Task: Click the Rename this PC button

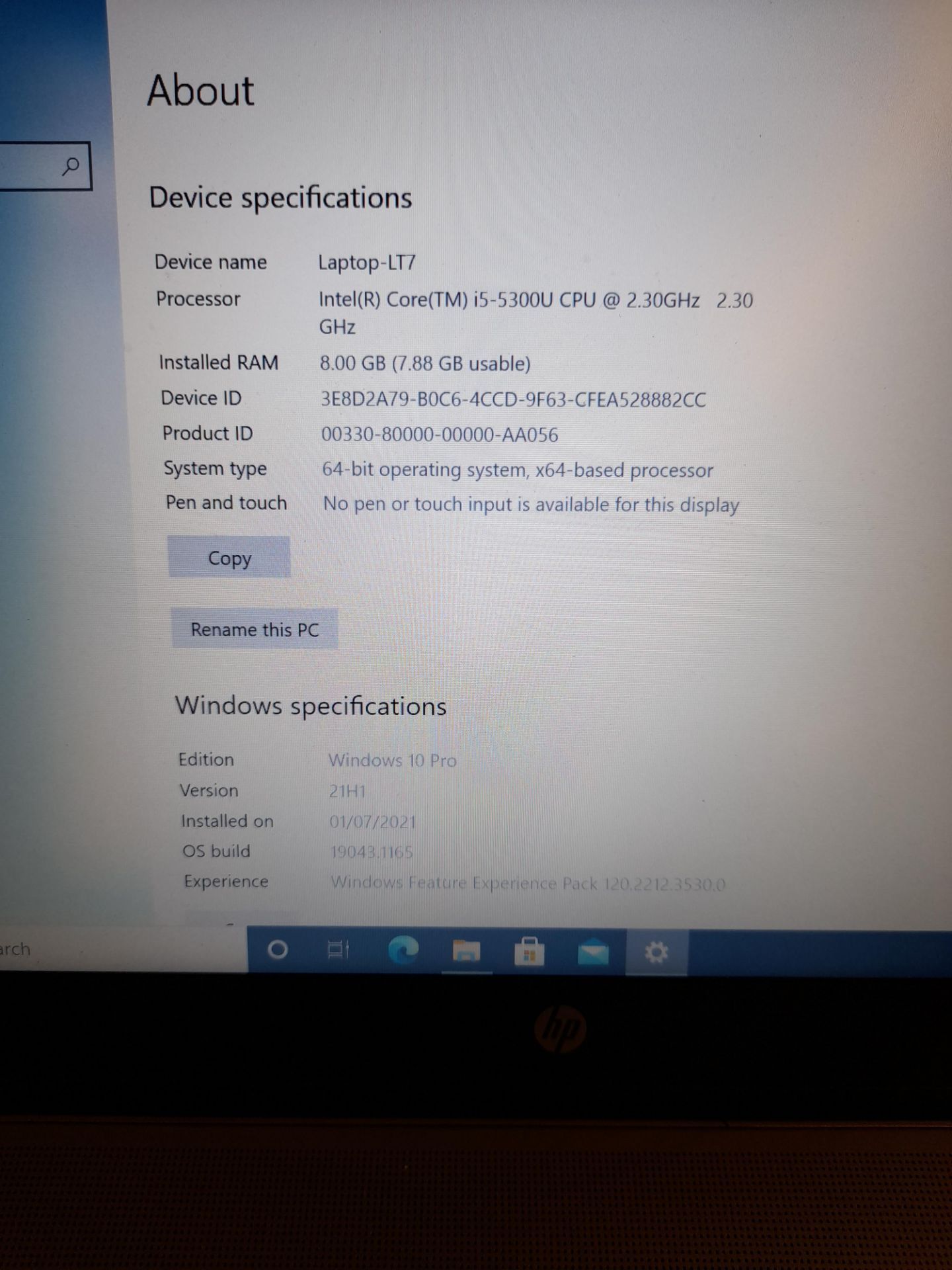Action: pos(255,629)
